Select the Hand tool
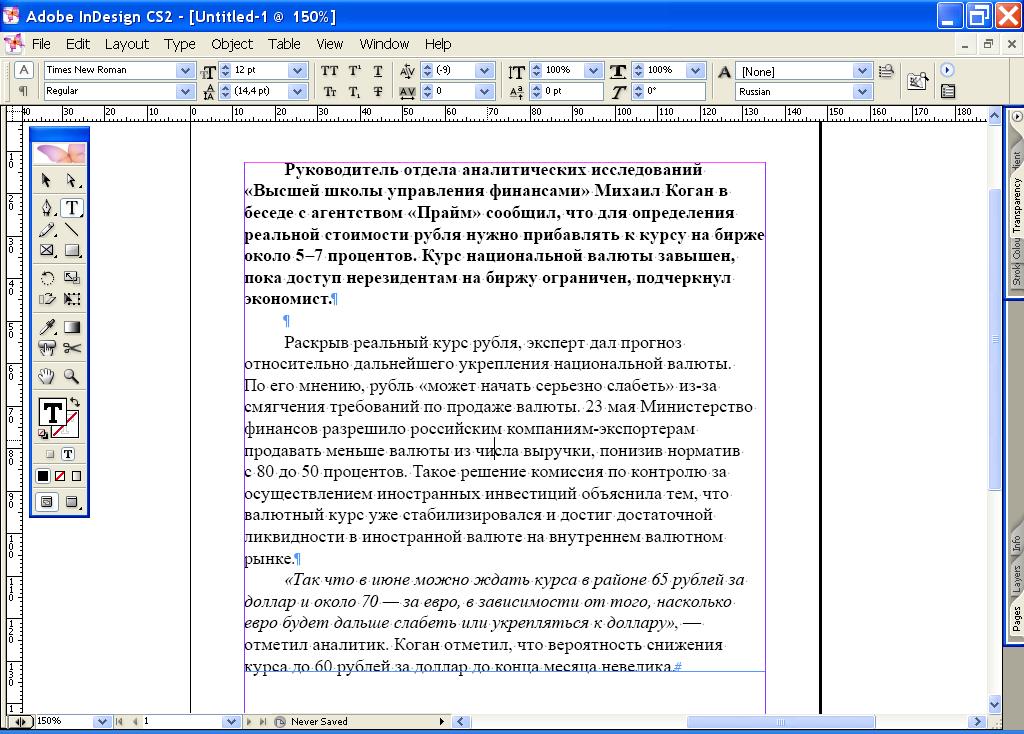This screenshot has height=734, width=1024. point(46,375)
